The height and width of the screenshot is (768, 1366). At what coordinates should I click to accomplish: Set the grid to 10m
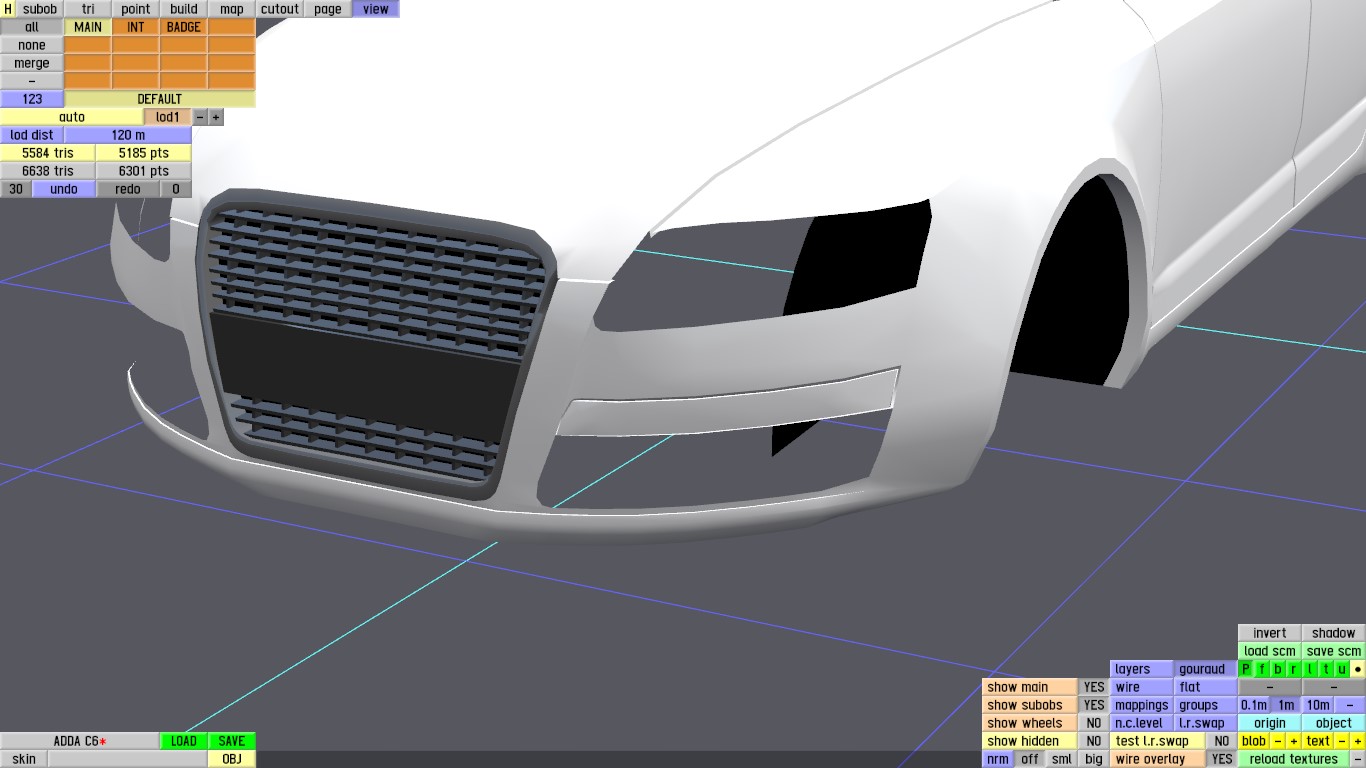(x=1318, y=705)
